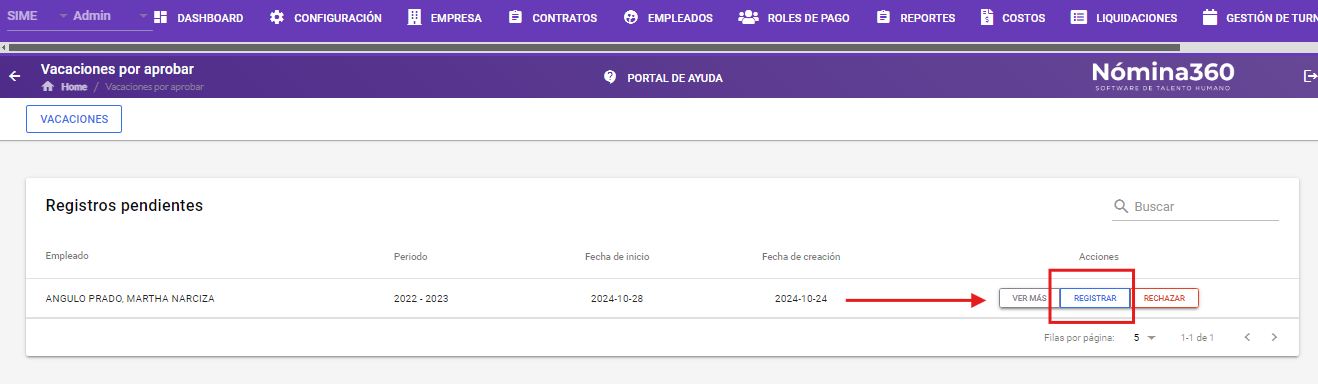Viewport: 1318px width, 384px height.
Task: Click the help question-mark icon
Action: [610, 77]
